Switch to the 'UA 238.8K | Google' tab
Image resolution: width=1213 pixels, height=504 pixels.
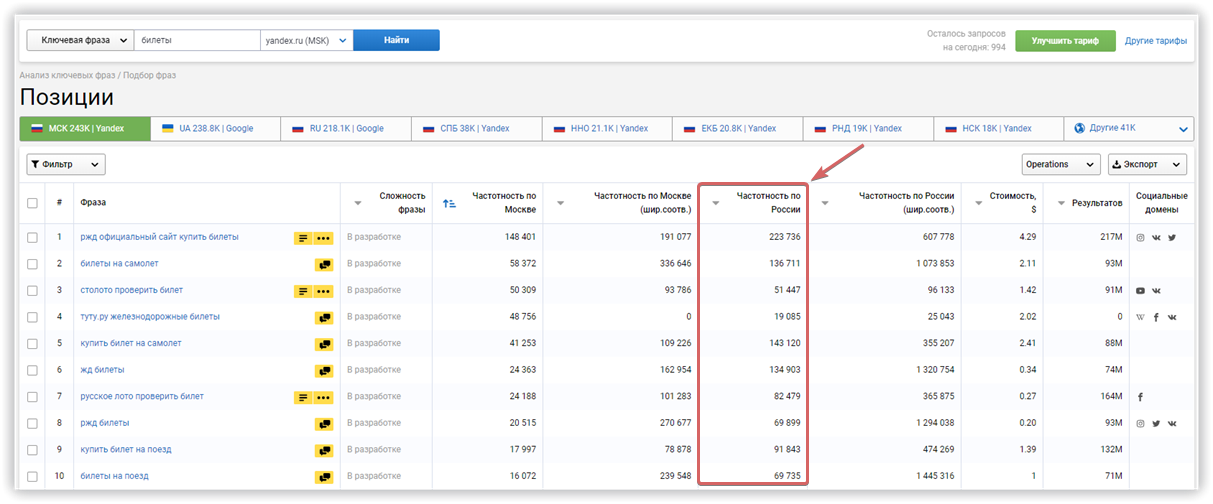click(x=215, y=128)
